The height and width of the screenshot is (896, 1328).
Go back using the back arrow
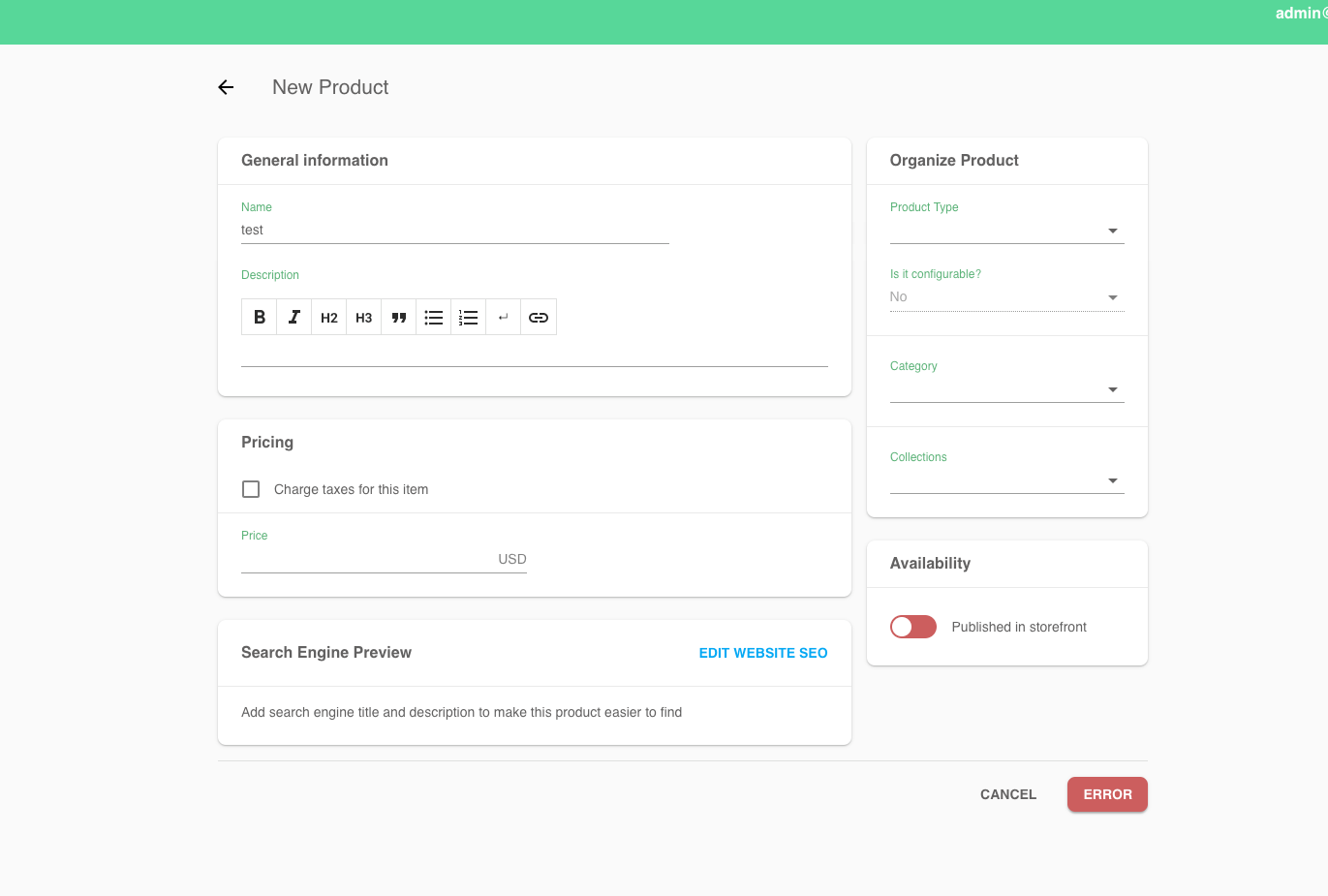(x=225, y=87)
